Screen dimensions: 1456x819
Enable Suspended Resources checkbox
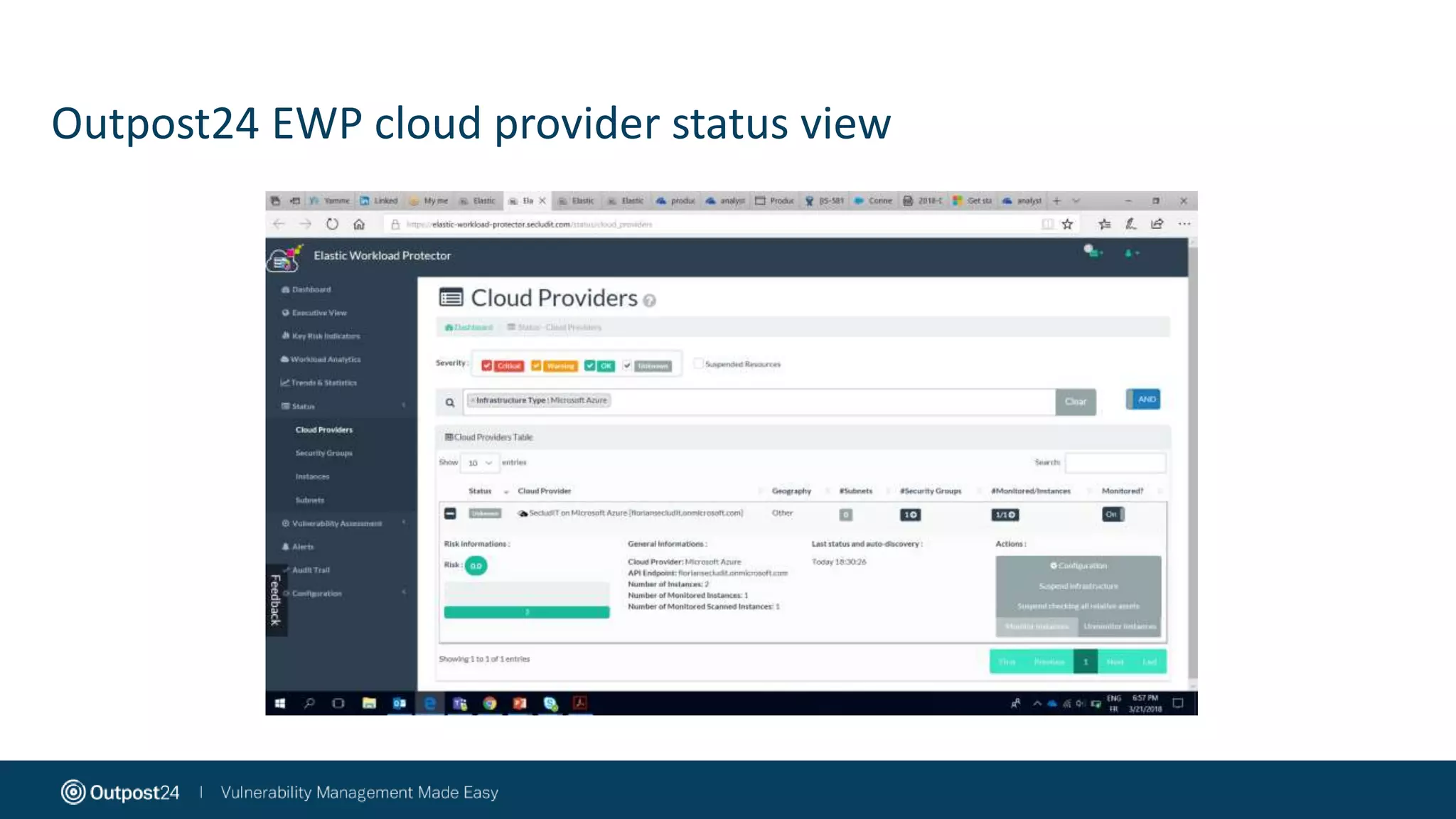(x=698, y=363)
